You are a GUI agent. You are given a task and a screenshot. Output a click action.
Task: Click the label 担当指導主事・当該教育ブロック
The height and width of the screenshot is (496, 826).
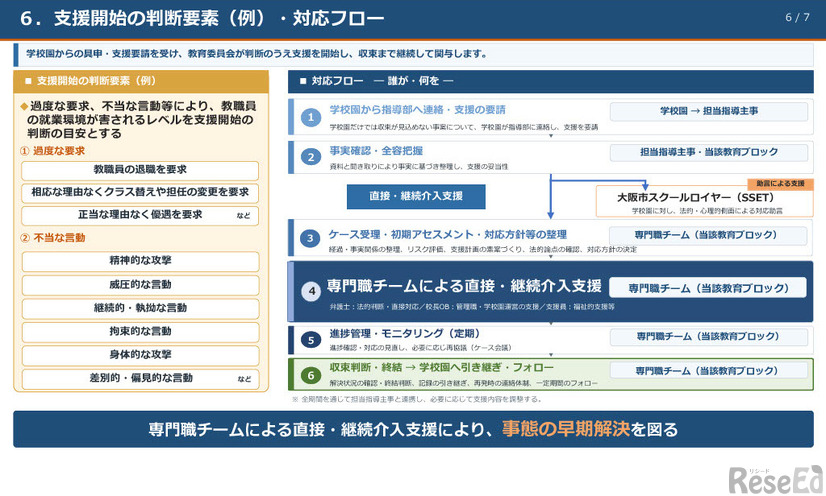click(x=709, y=152)
